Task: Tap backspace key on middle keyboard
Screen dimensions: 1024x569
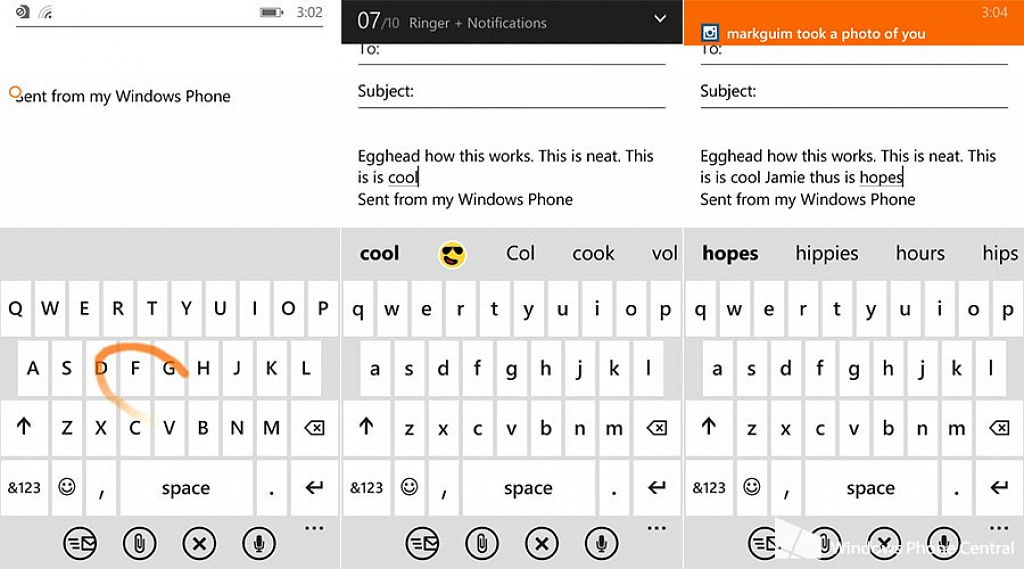Action: tap(656, 428)
